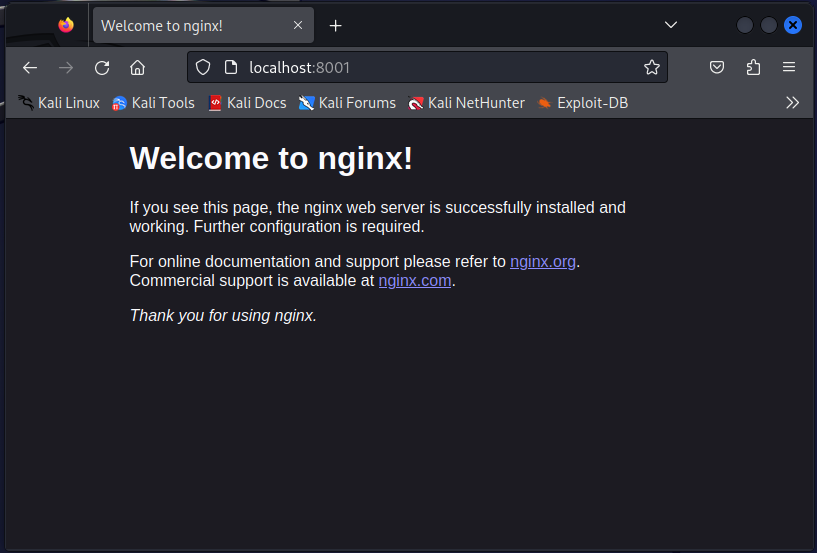Viewport: 817px width, 553px height.
Task: Minimize the browser window
Action: [x=745, y=25]
